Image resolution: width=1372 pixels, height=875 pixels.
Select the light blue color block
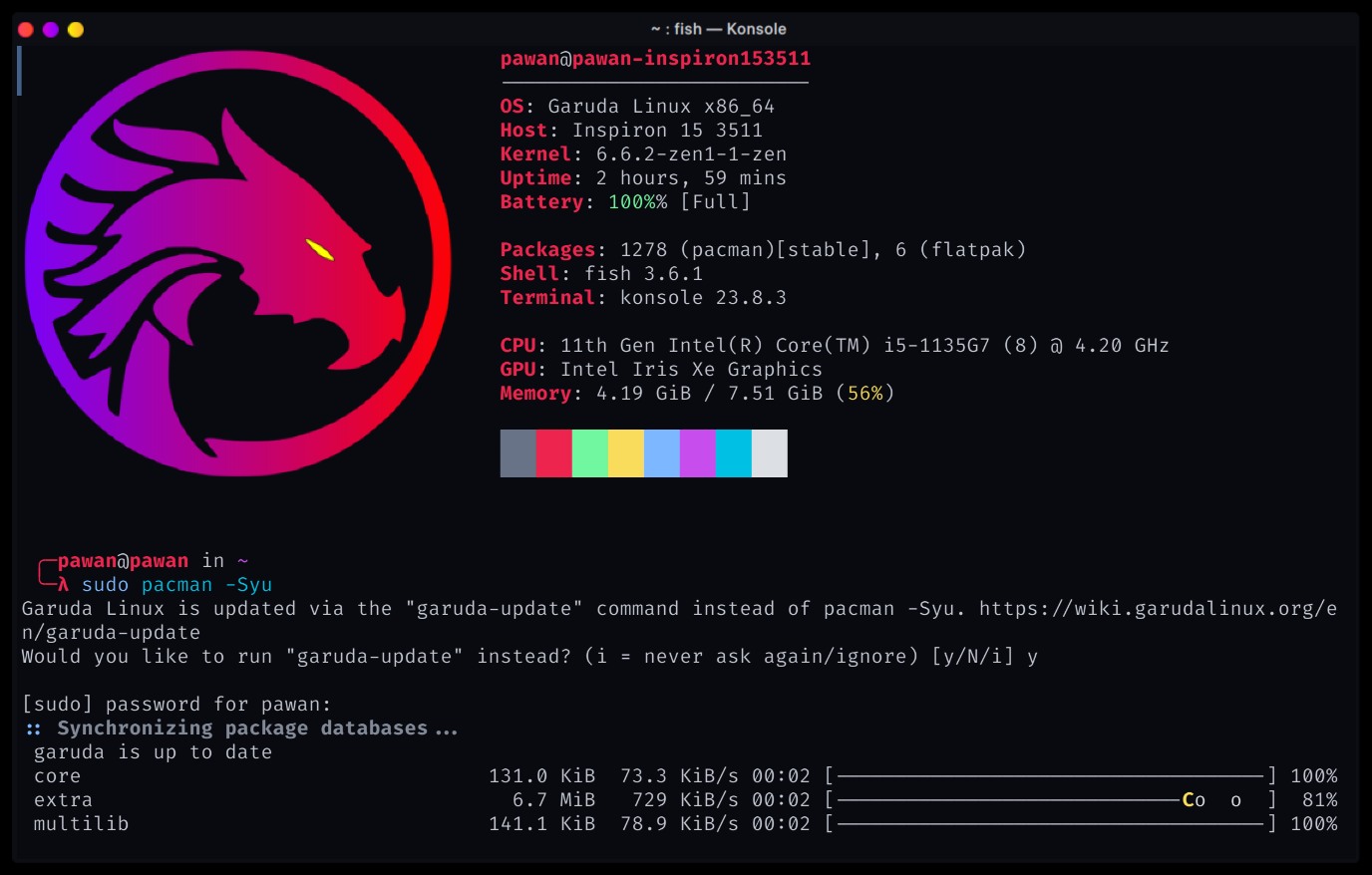click(661, 453)
